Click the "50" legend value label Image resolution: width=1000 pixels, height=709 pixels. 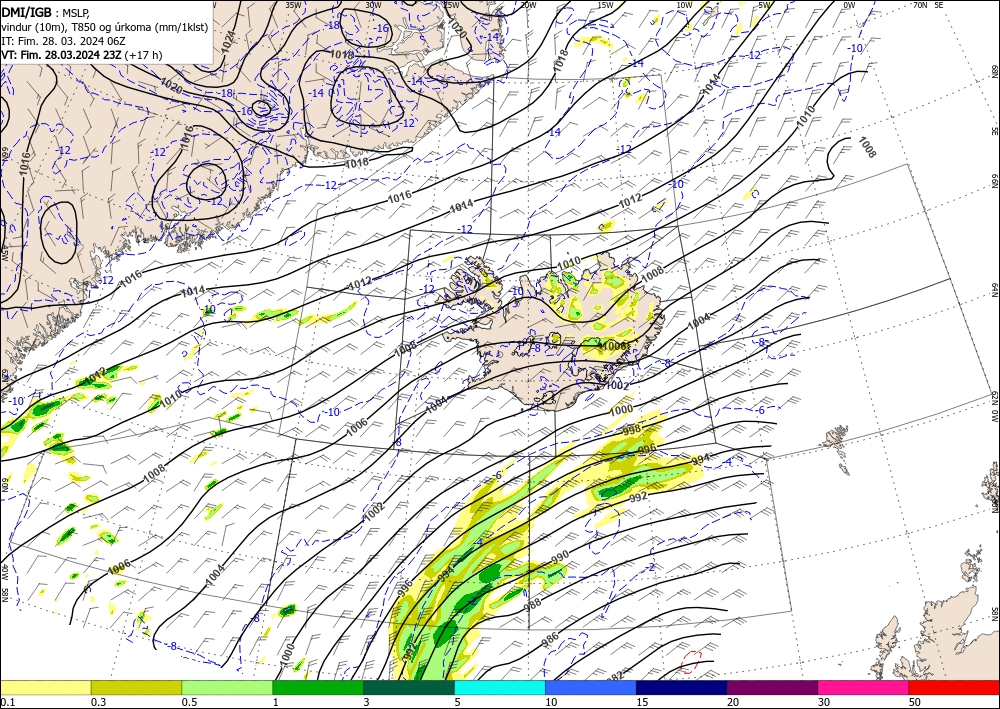coord(914,702)
